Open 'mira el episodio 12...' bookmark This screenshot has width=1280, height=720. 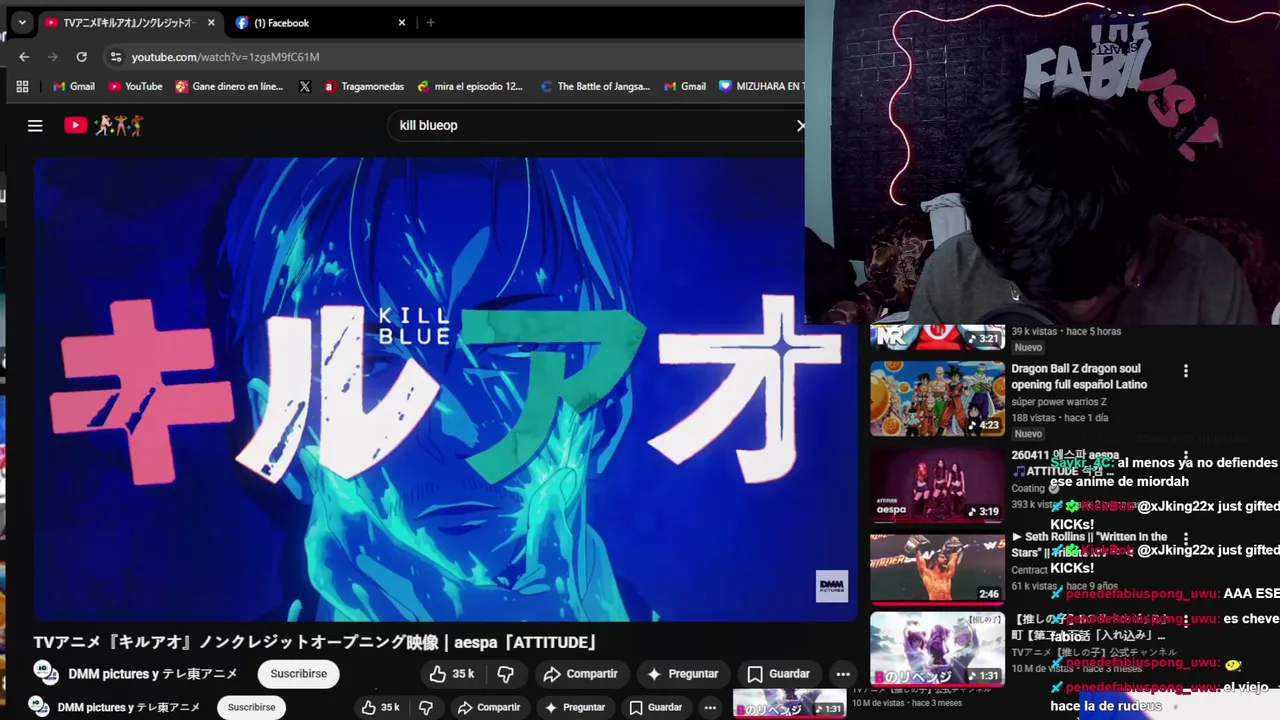[x=470, y=87]
